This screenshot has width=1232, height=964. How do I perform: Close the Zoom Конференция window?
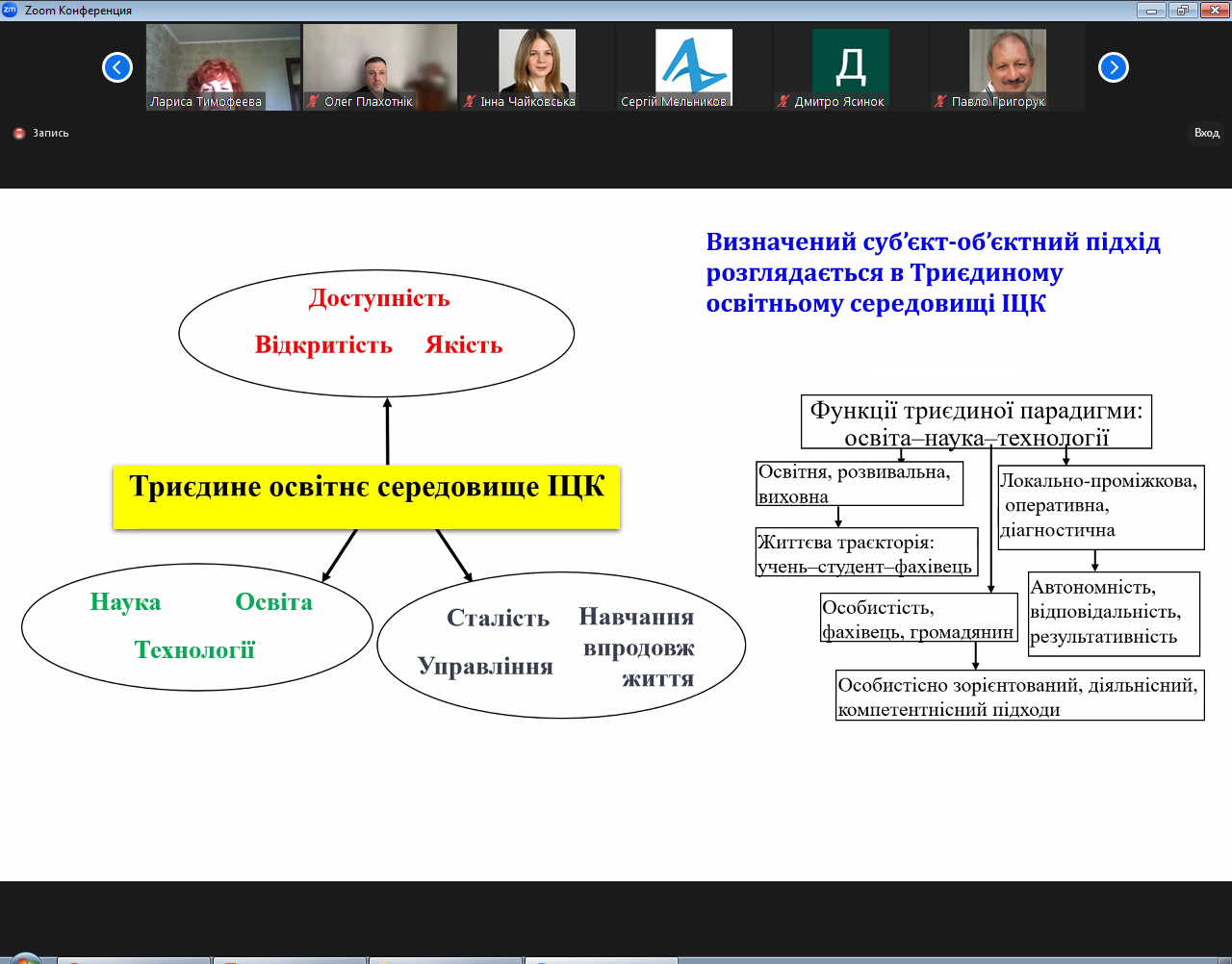click(1213, 11)
